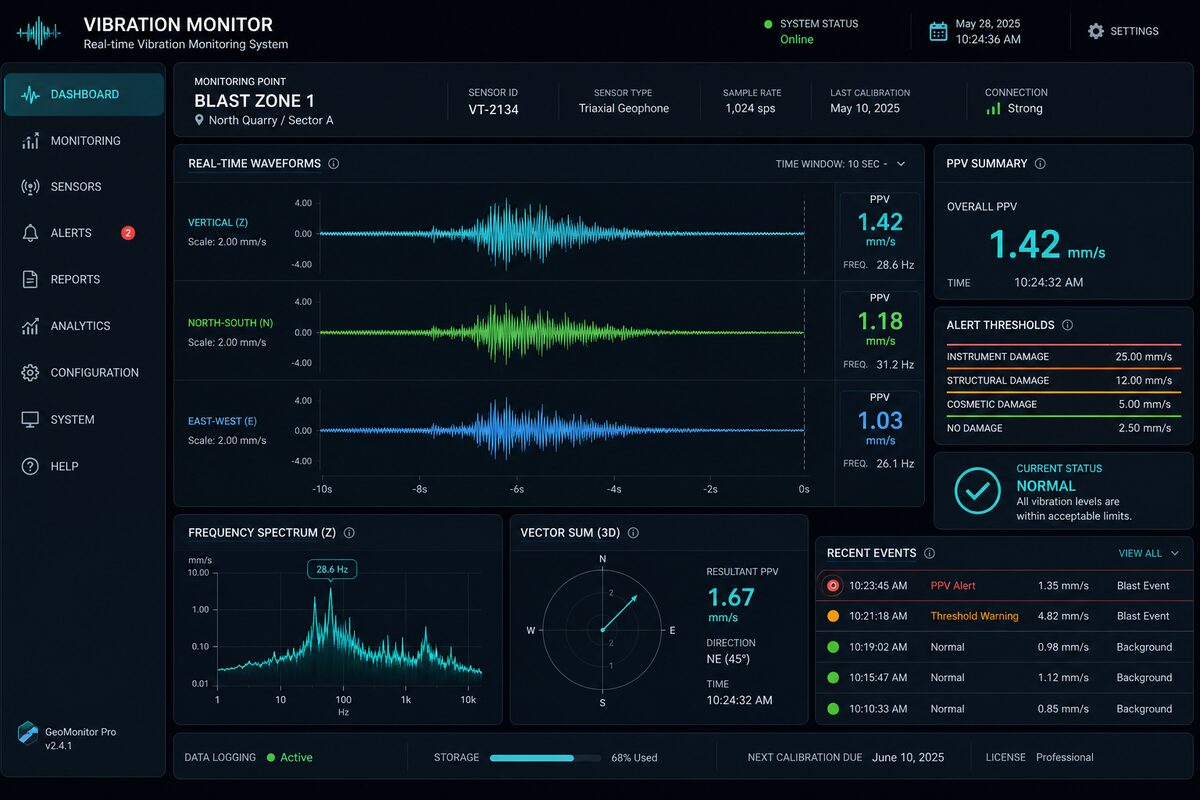1200x800 pixels.
Task: Open Reports section in sidebar
Action: (84, 279)
